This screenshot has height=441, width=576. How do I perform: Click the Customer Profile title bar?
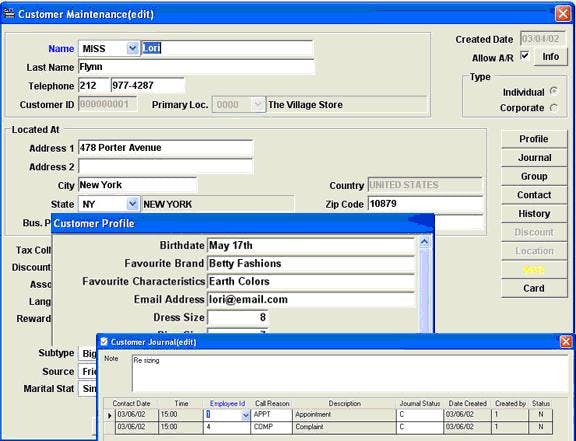pos(242,223)
